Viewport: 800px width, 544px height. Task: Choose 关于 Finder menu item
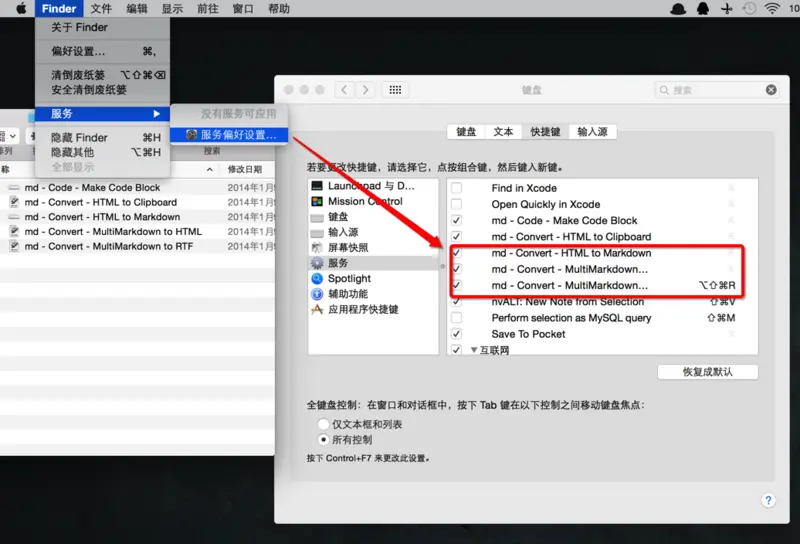pyautogui.click(x=103, y=28)
